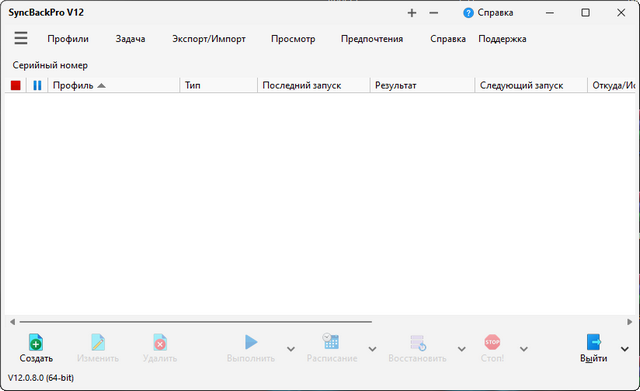The height and width of the screenshot is (391, 640).
Task: Click the Восстановить restore icon
Action: (418, 342)
